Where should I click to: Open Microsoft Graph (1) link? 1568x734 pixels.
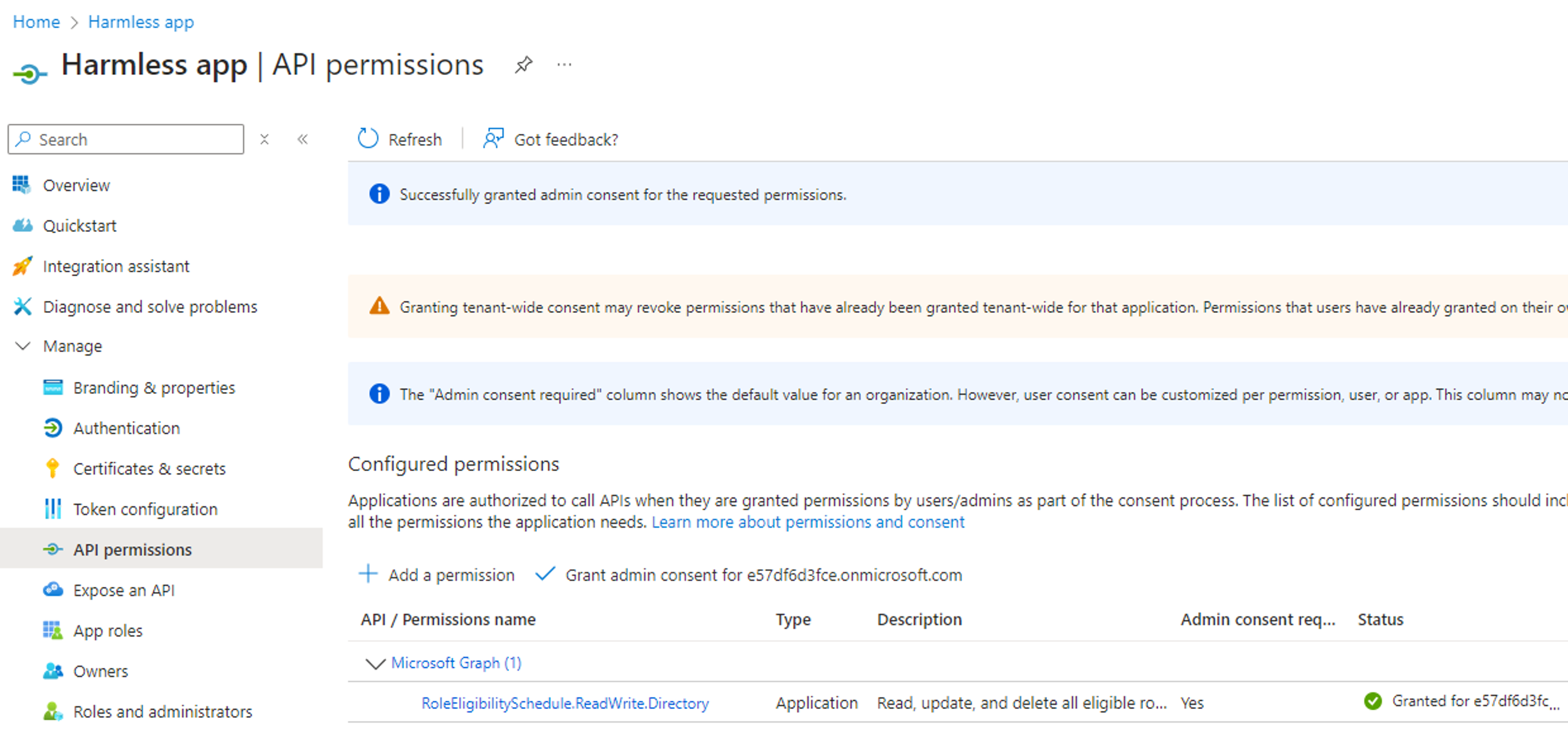456,663
